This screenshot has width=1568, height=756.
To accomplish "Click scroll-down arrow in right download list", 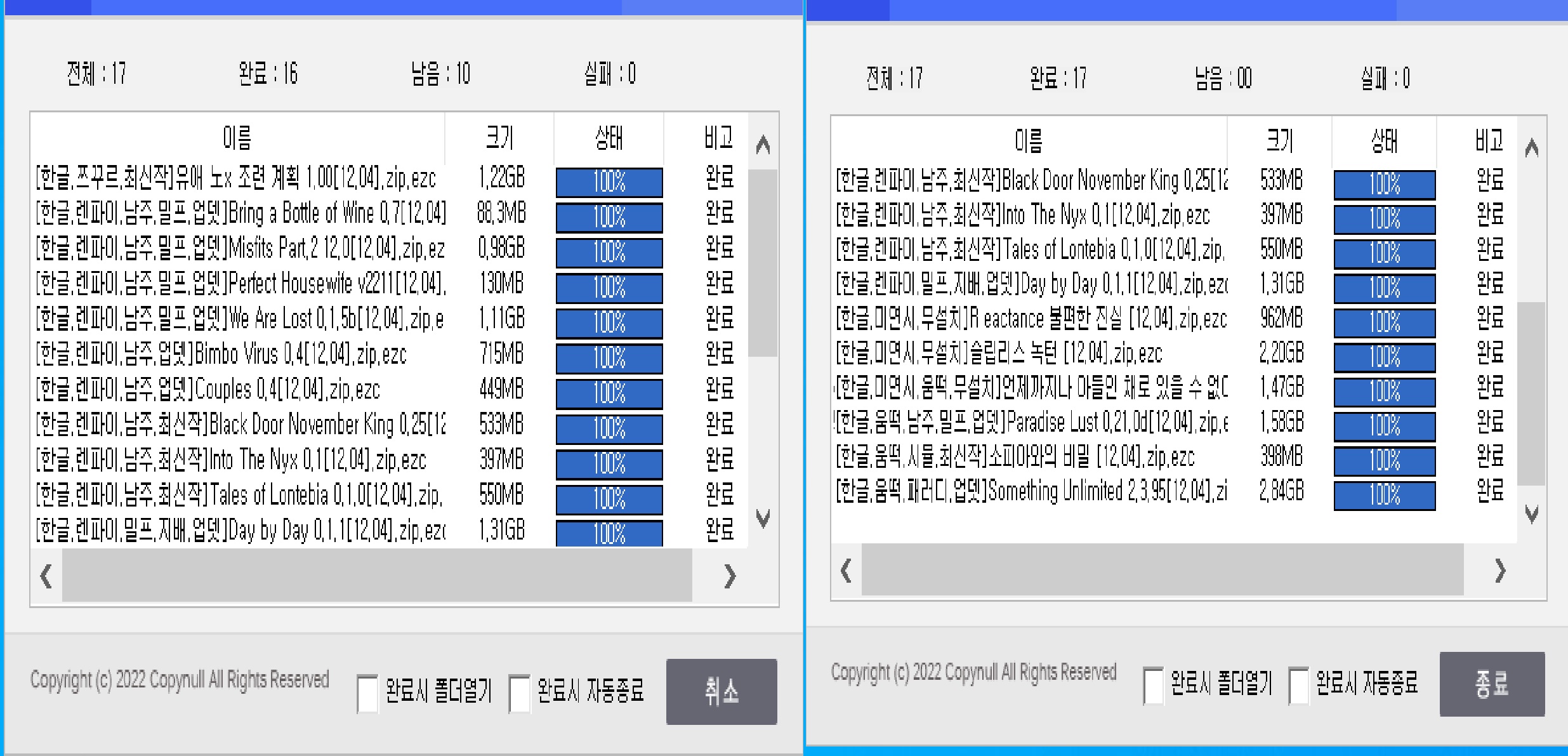I will 1531,514.
